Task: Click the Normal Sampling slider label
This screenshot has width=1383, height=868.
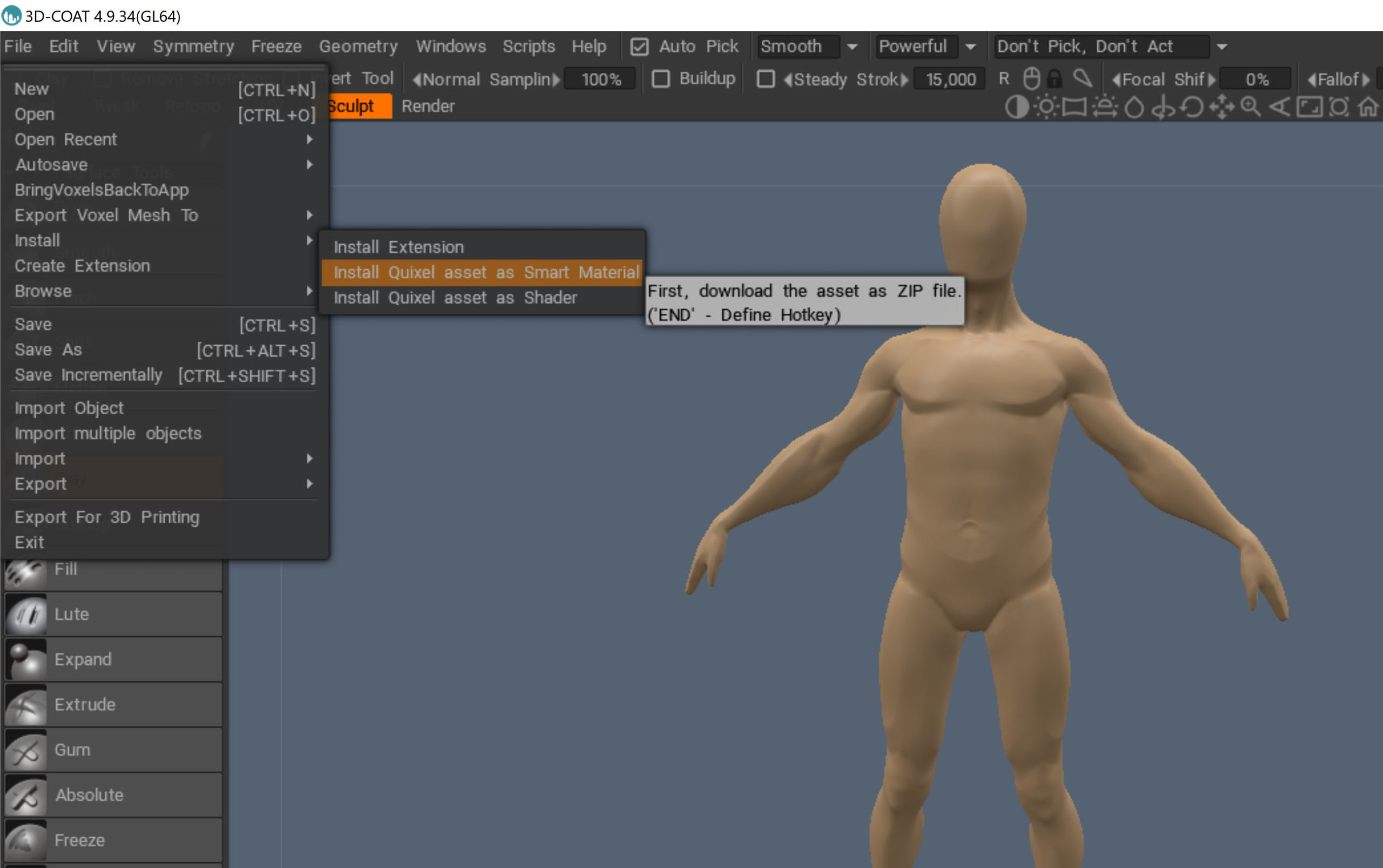Action: (486, 79)
